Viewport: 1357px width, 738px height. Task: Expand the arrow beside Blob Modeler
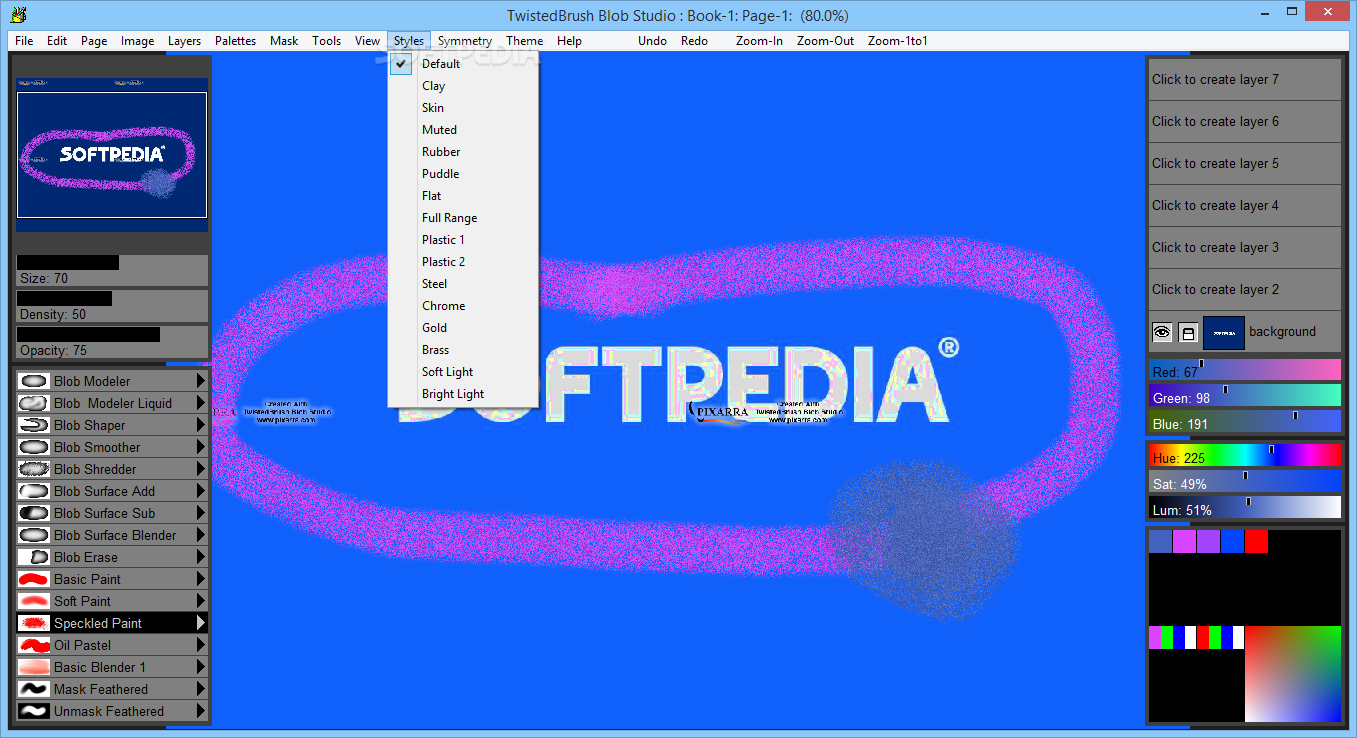(x=200, y=381)
